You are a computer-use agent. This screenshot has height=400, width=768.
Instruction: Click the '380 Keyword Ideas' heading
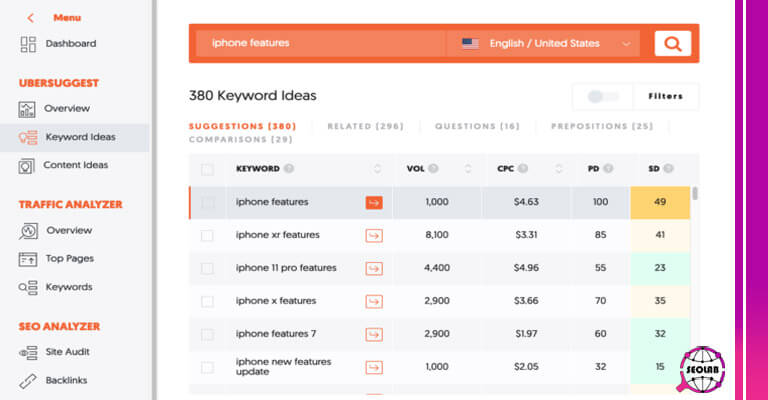pyautogui.click(x=253, y=95)
